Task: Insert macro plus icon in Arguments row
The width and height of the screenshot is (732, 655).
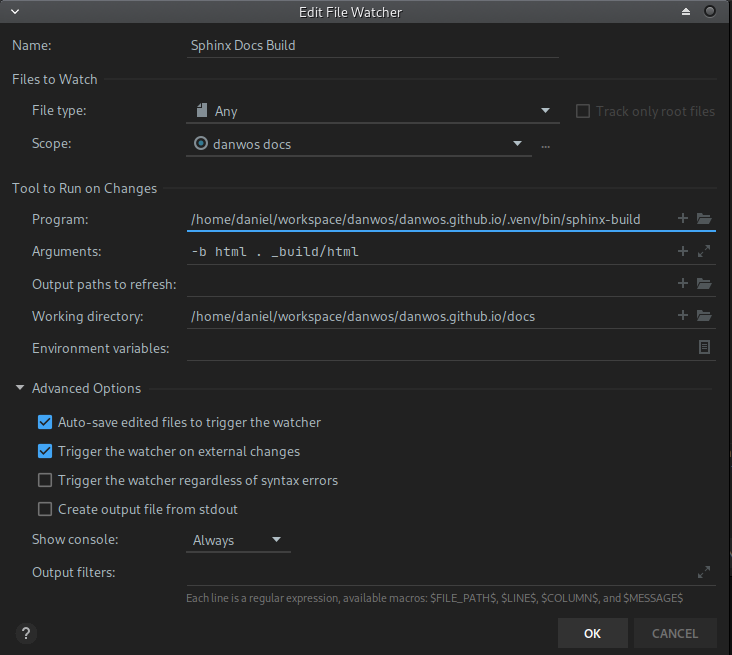Action: 683,252
